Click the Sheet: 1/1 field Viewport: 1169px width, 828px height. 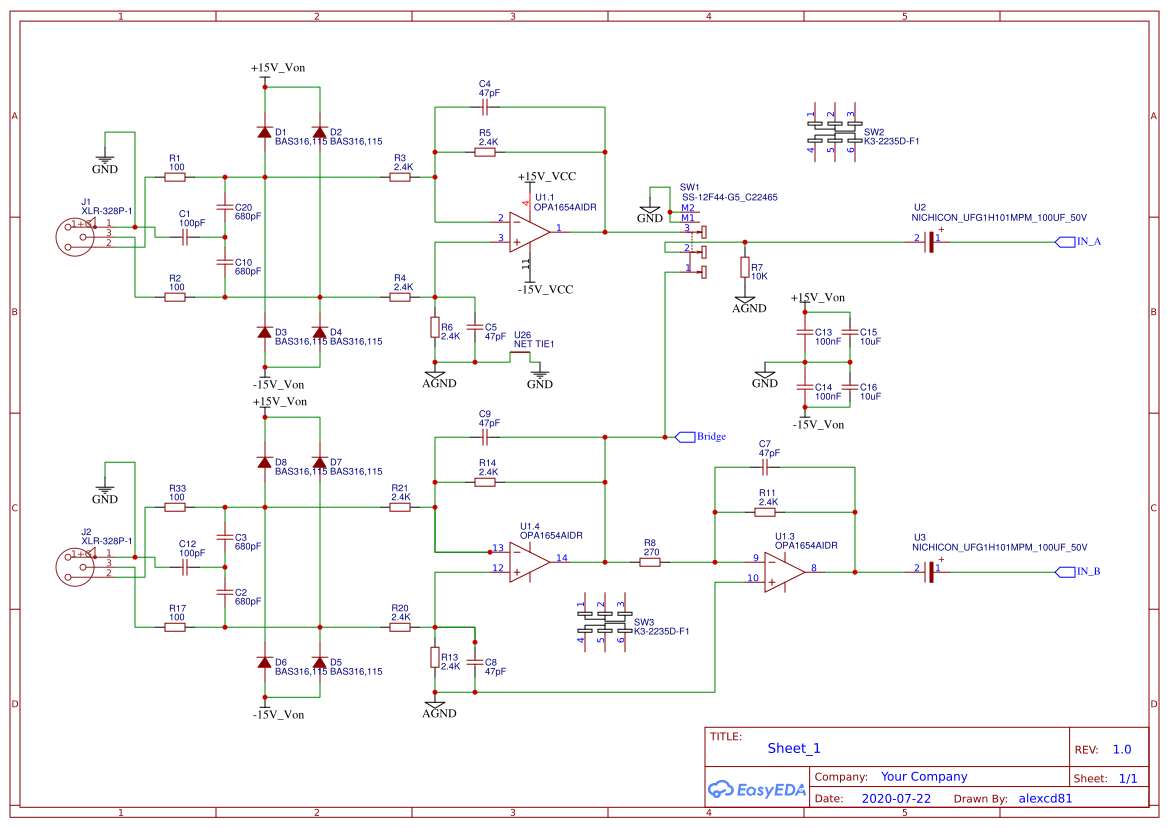[x=1104, y=776]
